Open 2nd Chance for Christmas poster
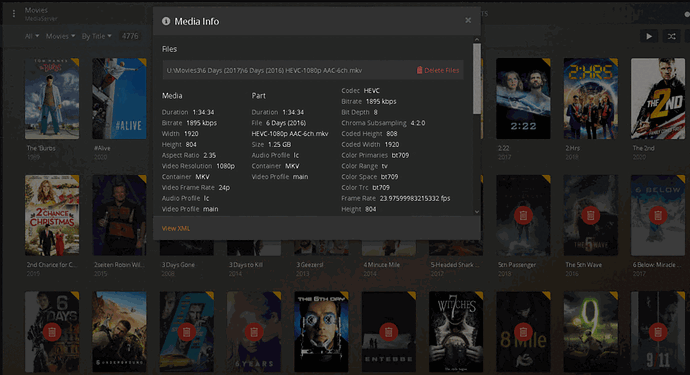The height and width of the screenshot is (375, 690). pyautogui.click(x=52, y=215)
